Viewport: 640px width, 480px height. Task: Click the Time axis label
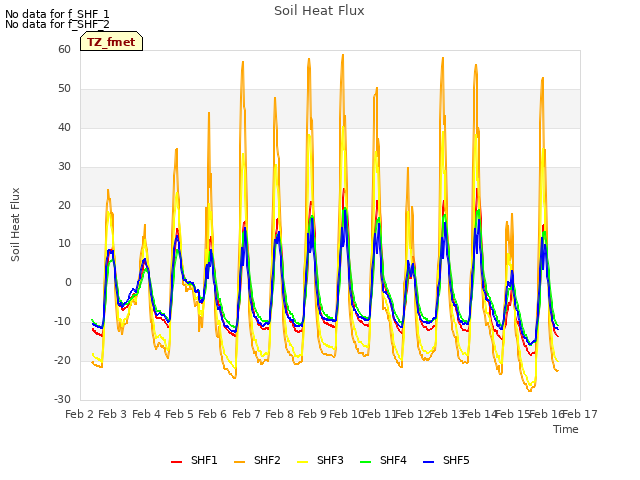566,429
